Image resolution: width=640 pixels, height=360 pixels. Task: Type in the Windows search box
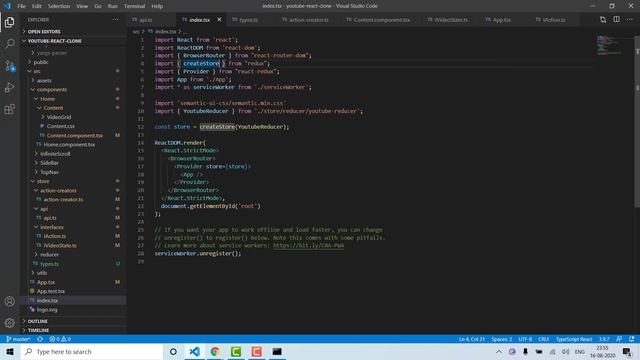92,351
